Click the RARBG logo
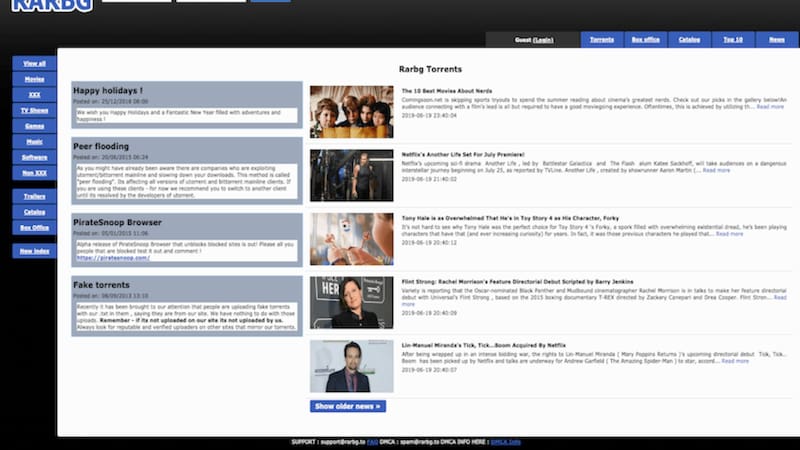Image resolution: width=800 pixels, height=450 pixels. pos(52,5)
